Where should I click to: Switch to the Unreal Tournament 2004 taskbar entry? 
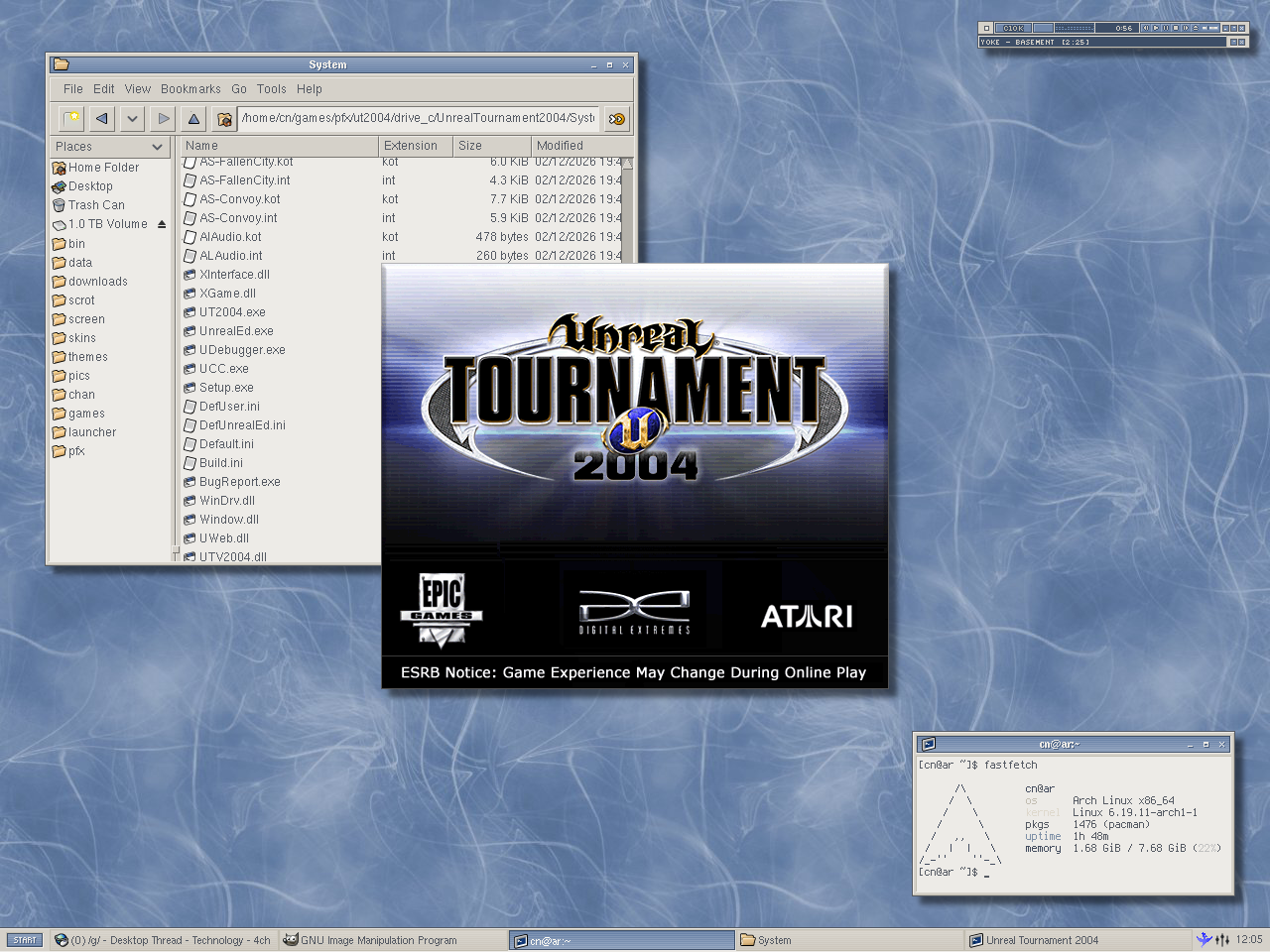tap(1079, 940)
